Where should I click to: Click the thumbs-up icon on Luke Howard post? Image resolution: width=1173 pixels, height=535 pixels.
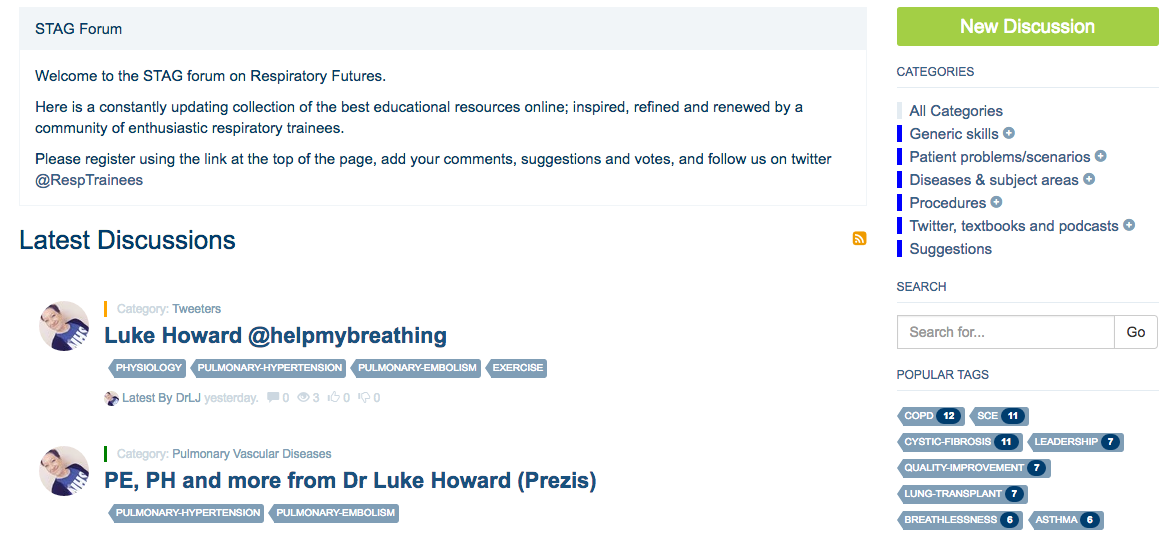[x=334, y=398]
